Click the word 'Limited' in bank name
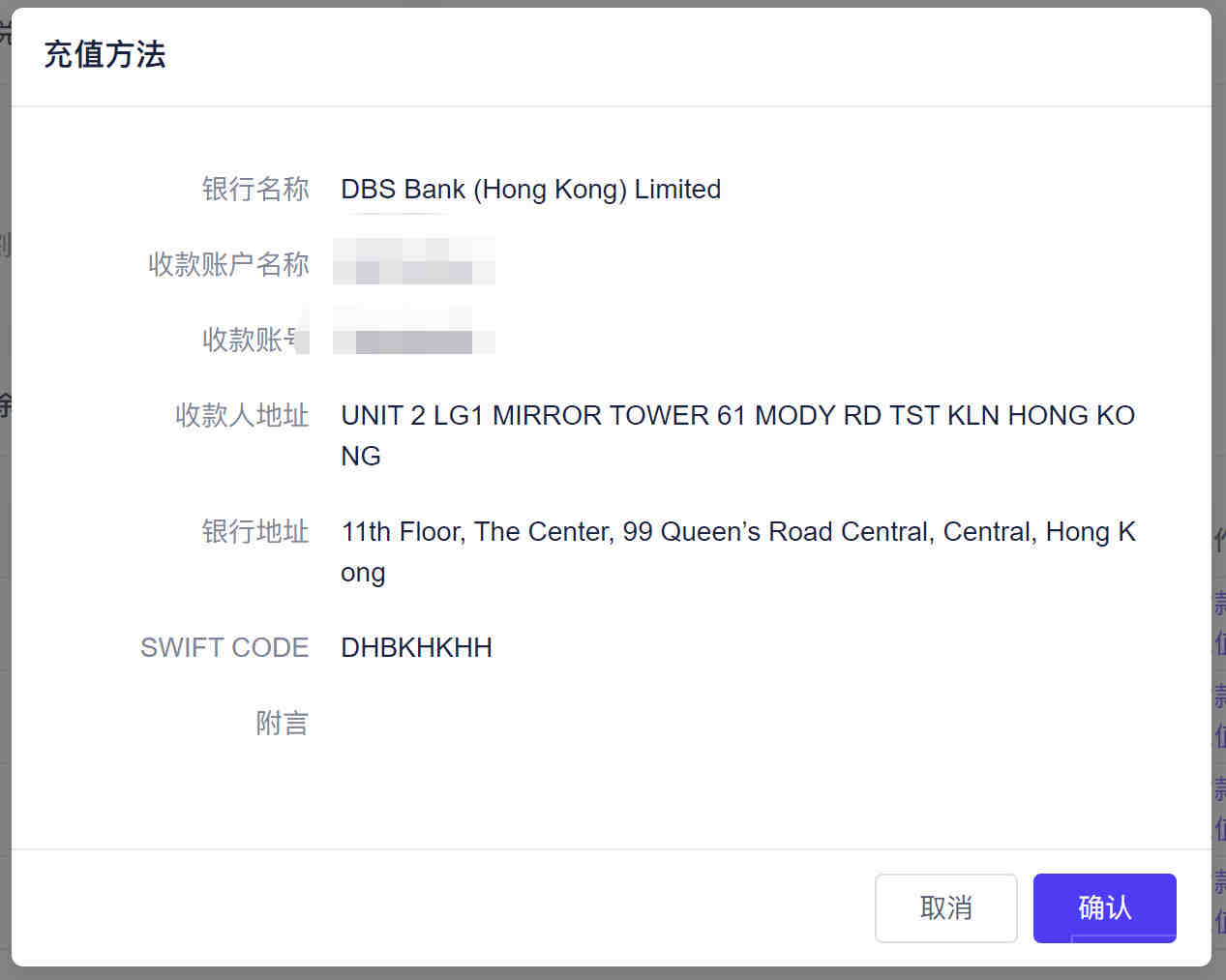 677,189
